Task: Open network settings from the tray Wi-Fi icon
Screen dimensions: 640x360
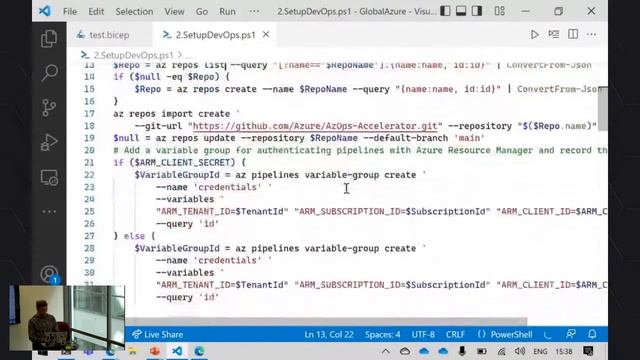Action: [x=501, y=351]
